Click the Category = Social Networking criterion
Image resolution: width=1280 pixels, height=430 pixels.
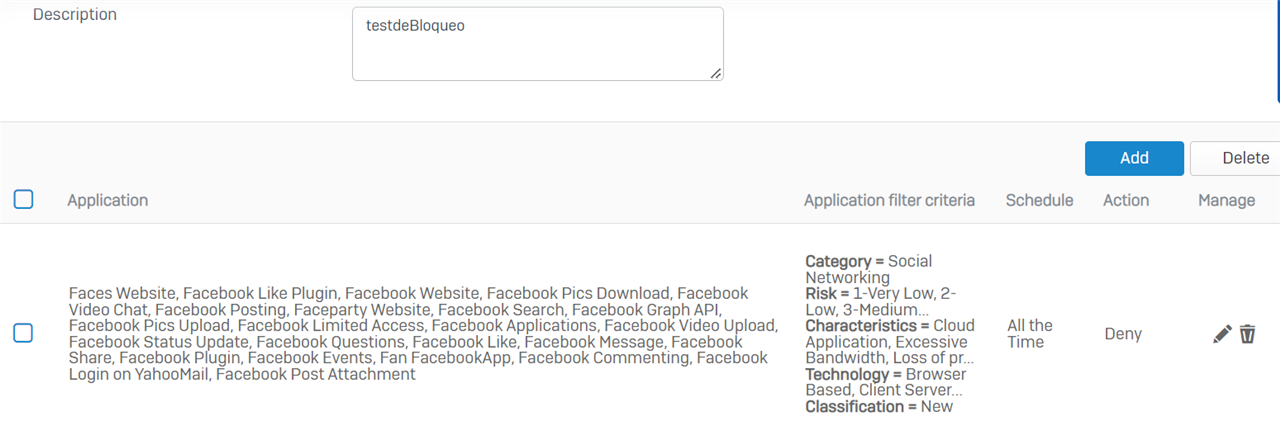pos(868,269)
